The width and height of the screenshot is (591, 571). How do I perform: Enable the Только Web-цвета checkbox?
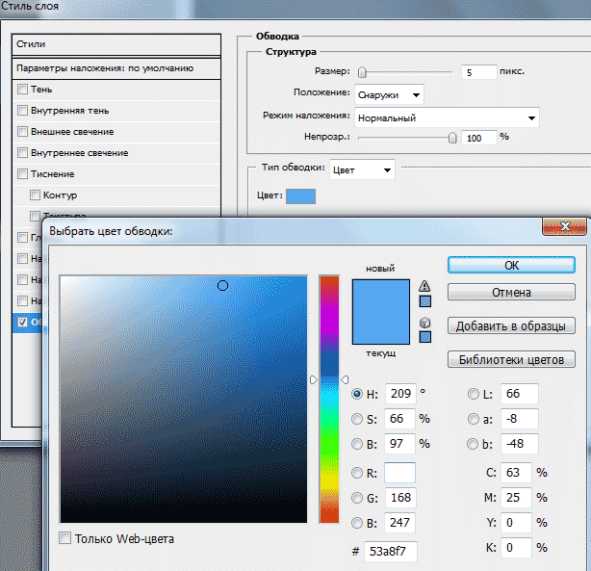tap(65, 537)
